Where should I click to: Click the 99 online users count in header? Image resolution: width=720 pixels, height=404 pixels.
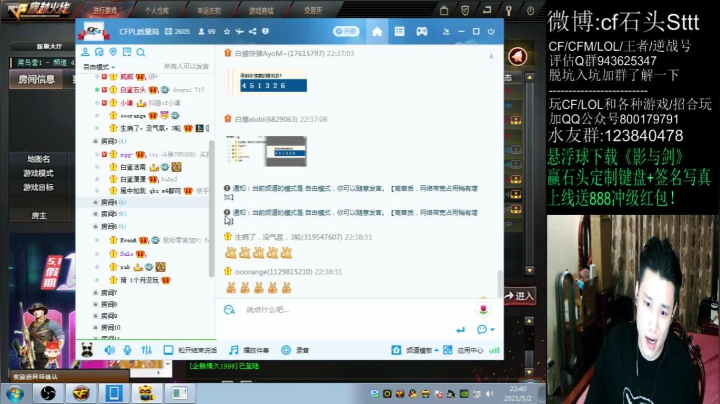[x=207, y=31]
